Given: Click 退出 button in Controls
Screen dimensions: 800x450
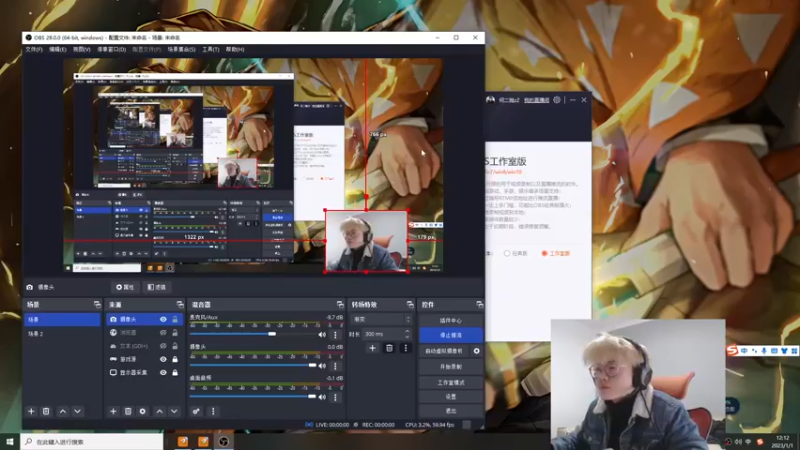Looking at the screenshot, I should (451, 411).
